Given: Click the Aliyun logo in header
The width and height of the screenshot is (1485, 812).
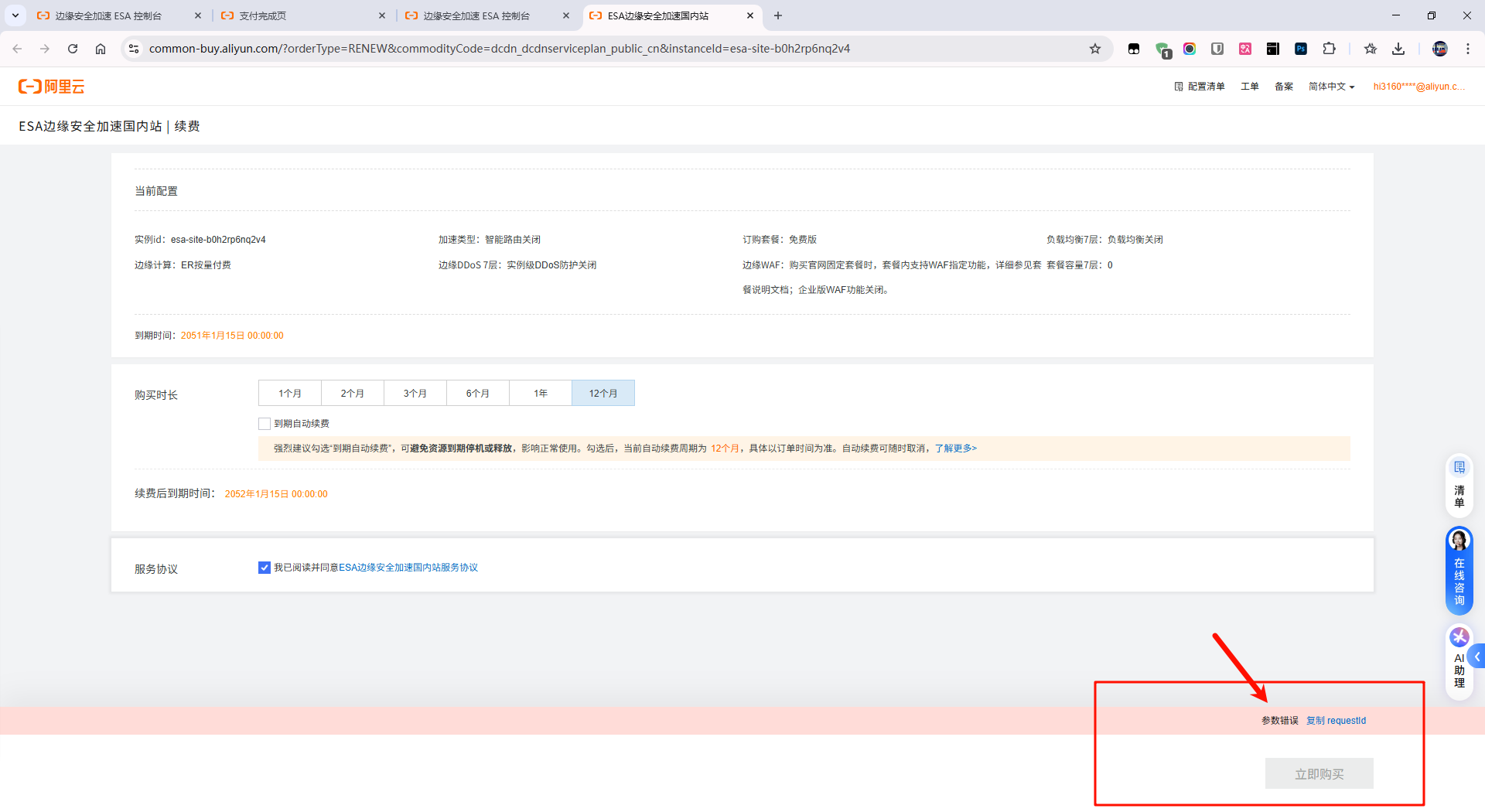Looking at the screenshot, I should click(x=51, y=87).
